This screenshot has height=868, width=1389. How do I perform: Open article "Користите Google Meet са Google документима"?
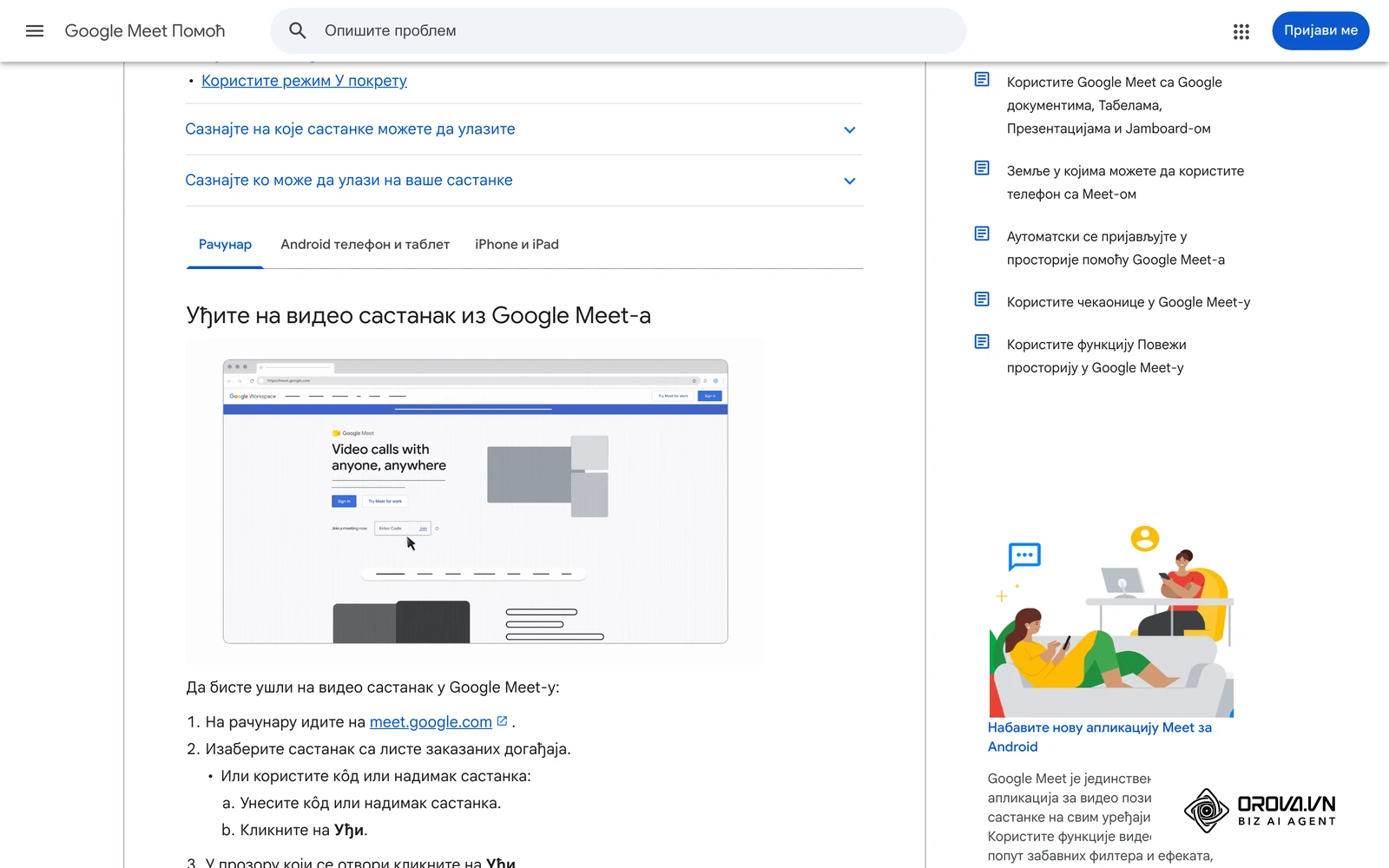point(1114,105)
